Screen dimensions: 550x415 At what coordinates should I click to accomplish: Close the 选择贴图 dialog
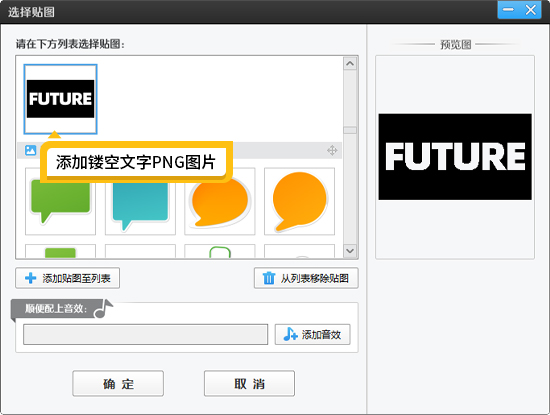click(x=530, y=10)
